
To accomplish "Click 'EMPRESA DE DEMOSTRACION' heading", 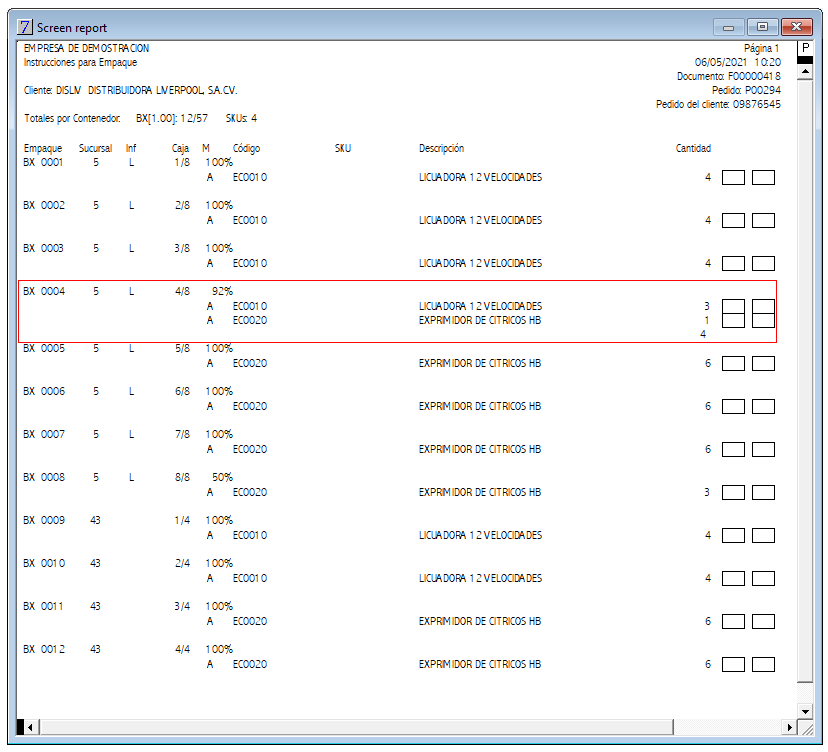I will 86,49.
